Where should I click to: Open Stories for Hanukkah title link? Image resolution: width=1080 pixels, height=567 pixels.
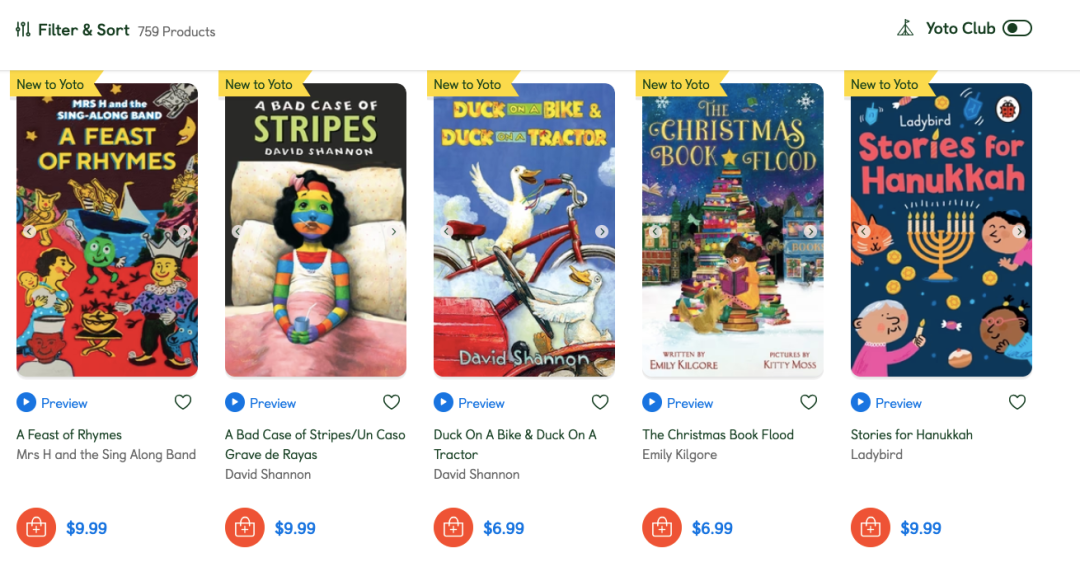(911, 435)
